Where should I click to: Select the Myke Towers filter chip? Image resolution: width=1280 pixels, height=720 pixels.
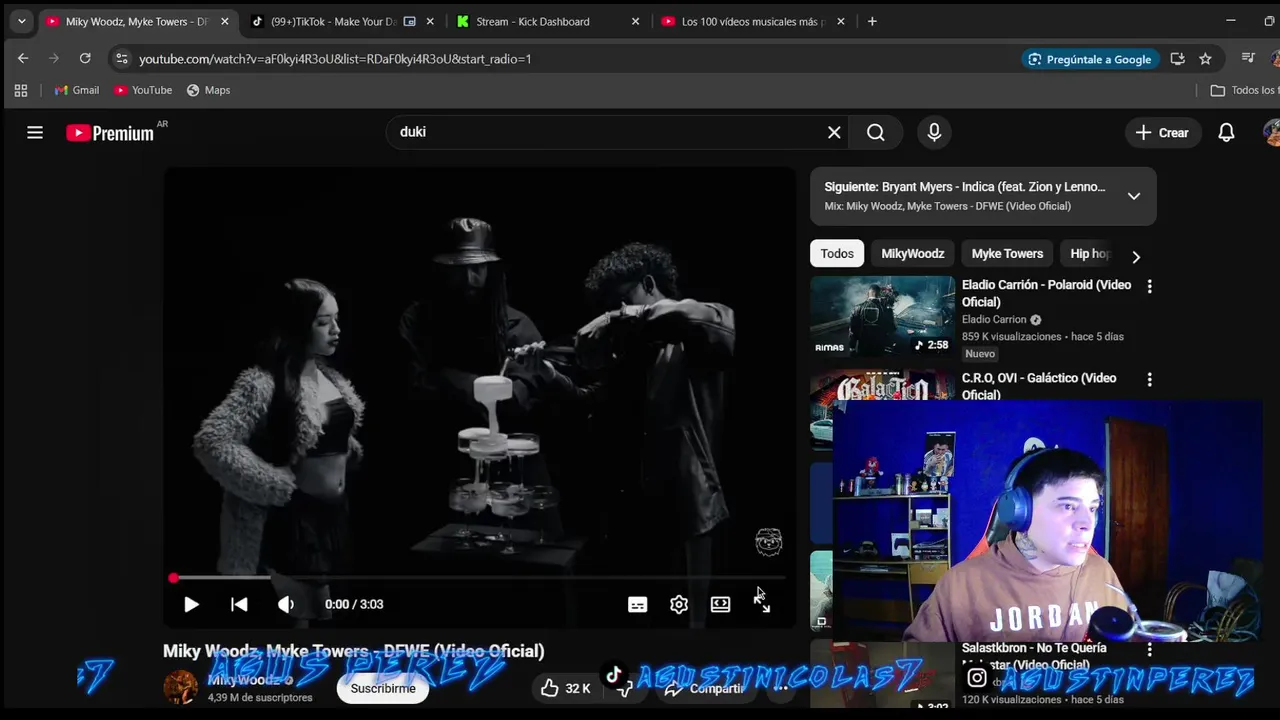1007,254
